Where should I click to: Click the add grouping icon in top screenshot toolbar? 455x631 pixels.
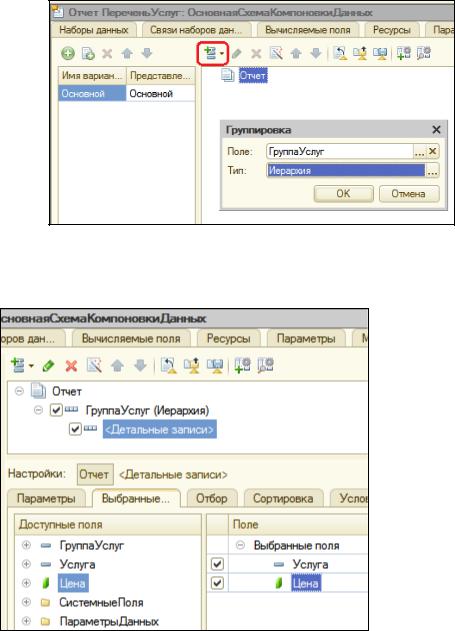pyautogui.click(x=210, y=53)
